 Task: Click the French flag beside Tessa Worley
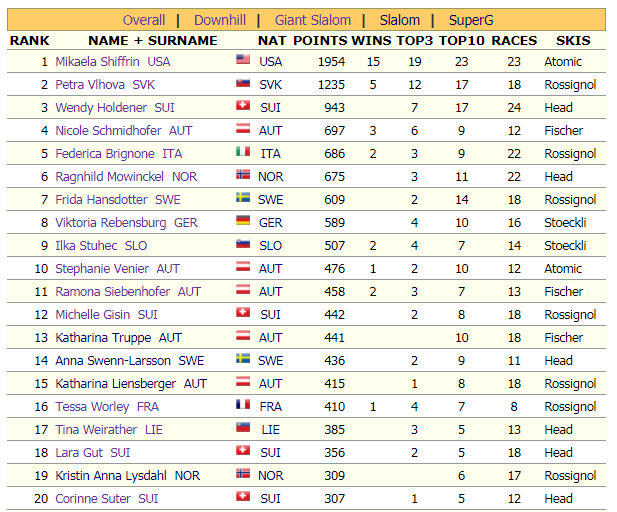(242, 406)
